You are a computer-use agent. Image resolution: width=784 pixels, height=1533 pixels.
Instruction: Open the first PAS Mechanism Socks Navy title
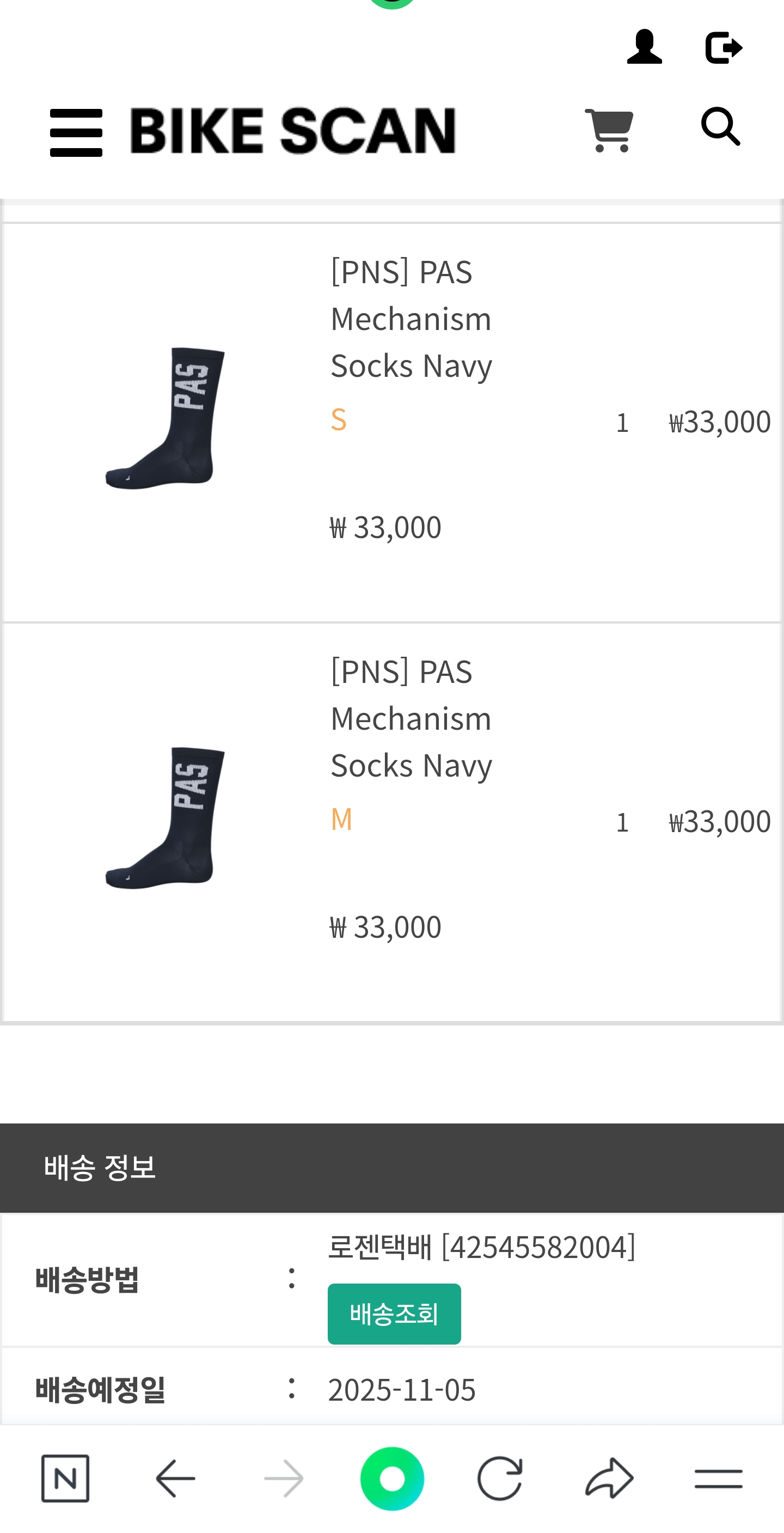[x=411, y=319]
